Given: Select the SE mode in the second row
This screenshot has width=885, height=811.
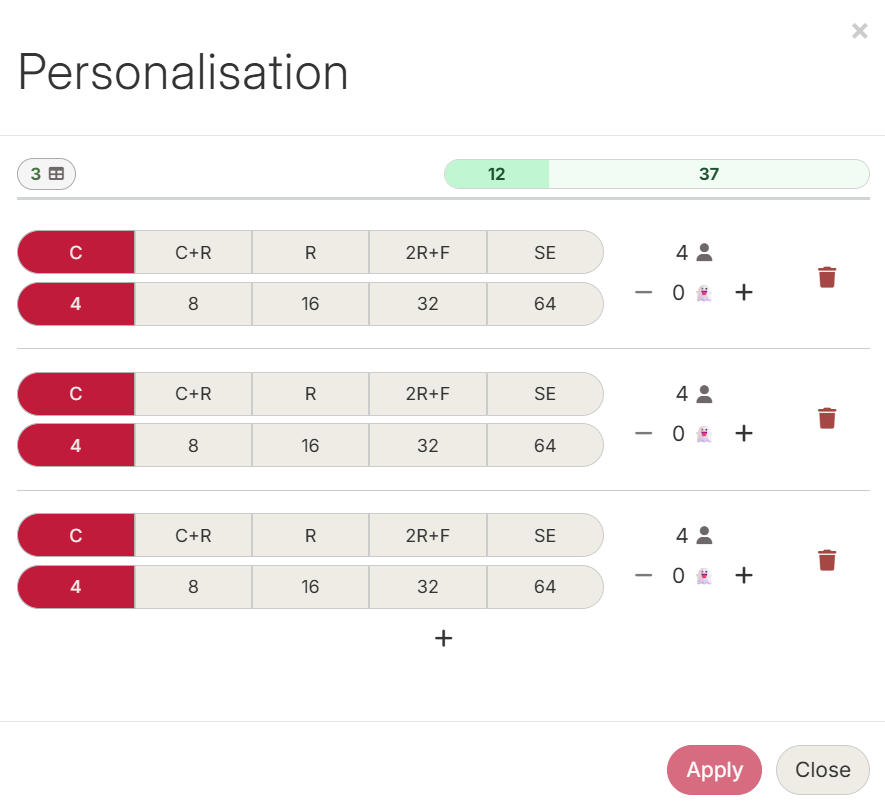Looking at the screenshot, I should (545, 394).
